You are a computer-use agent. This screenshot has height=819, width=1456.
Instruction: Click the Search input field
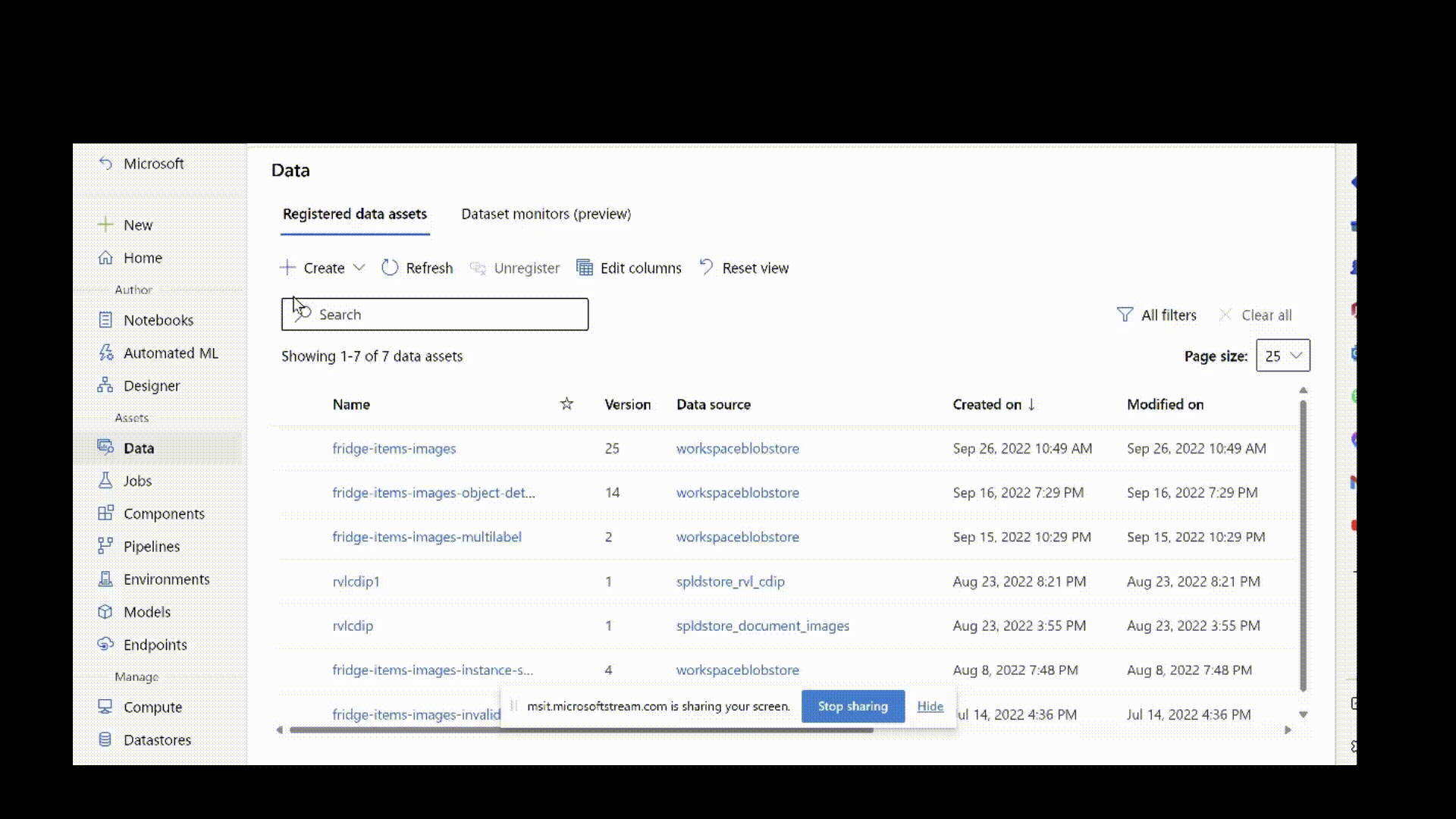(x=435, y=314)
